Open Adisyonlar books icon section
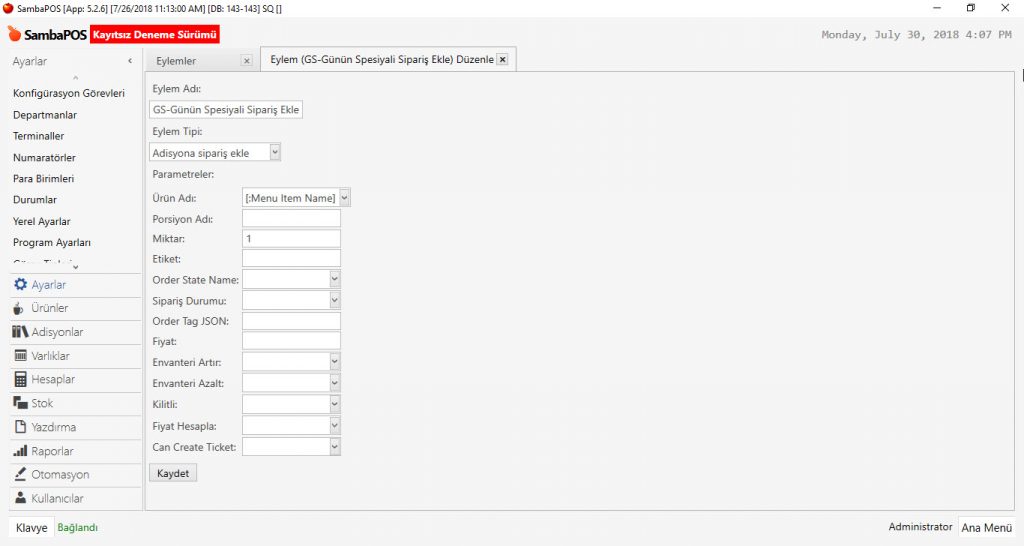 click(56, 332)
